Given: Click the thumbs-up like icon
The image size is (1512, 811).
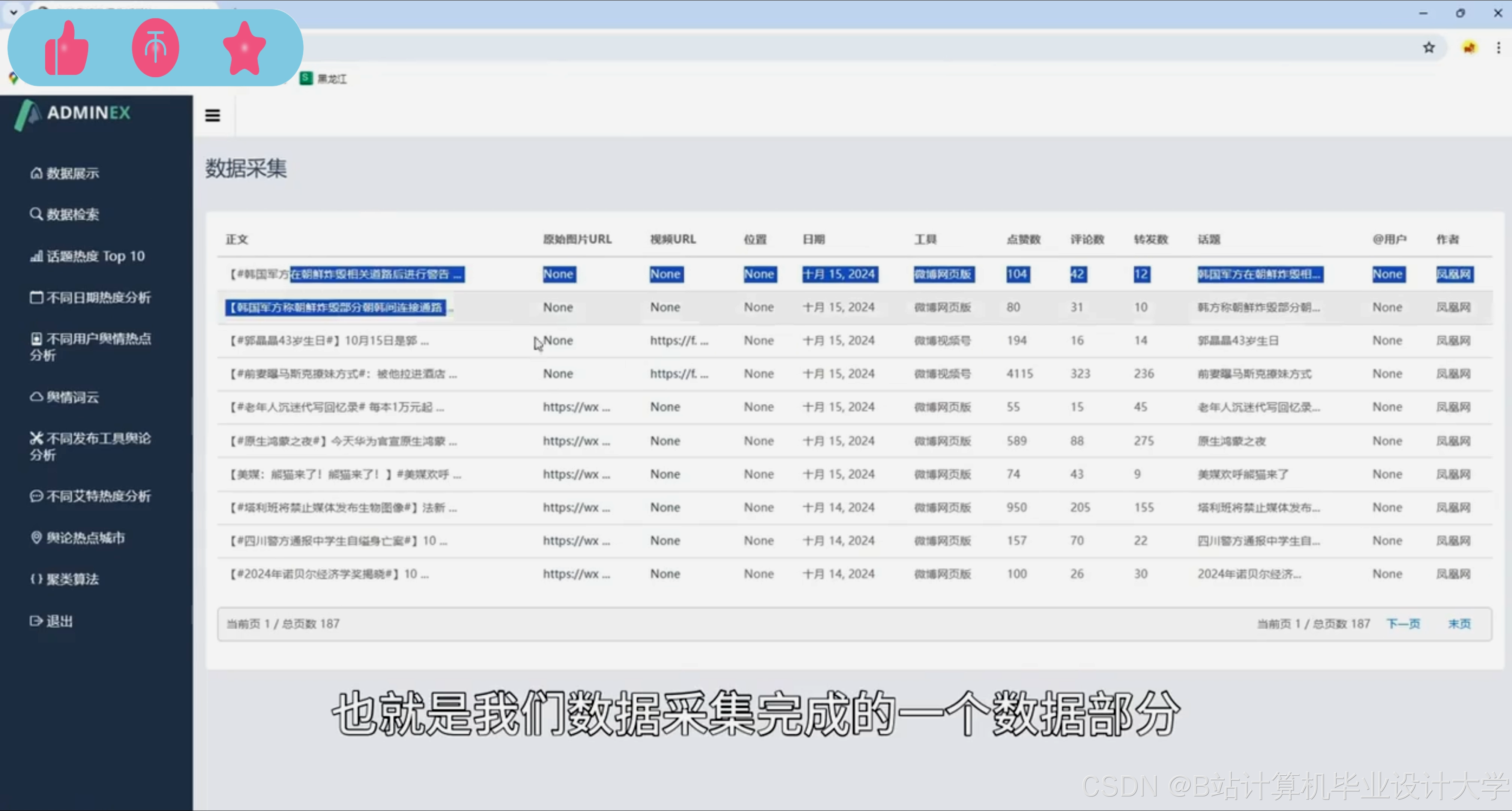Looking at the screenshot, I should pos(66,48).
